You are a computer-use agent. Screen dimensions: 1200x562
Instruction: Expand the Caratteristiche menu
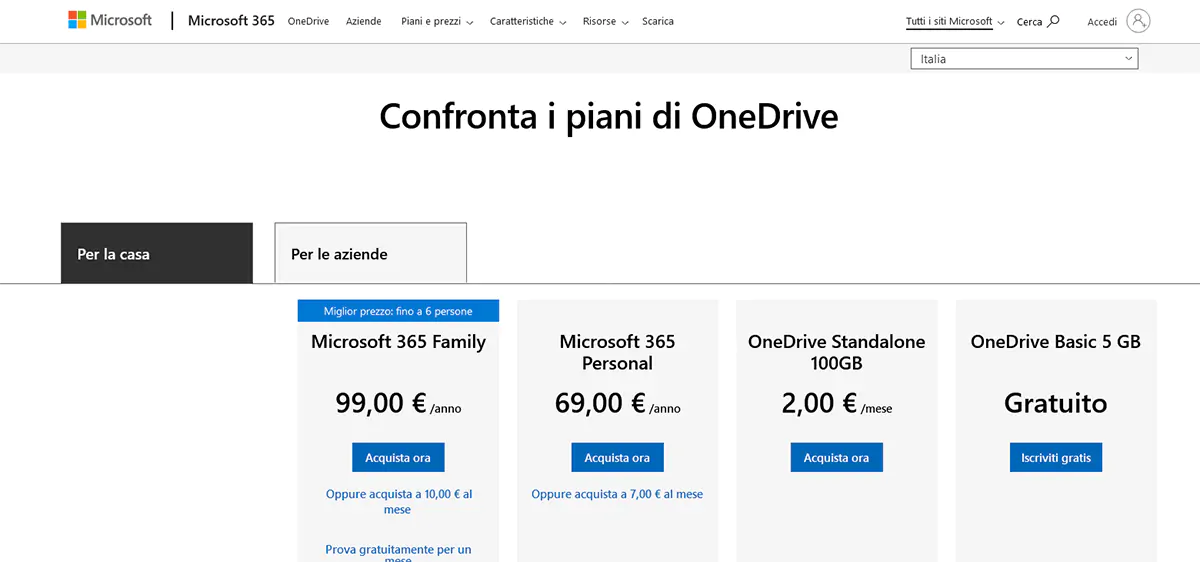528,22
